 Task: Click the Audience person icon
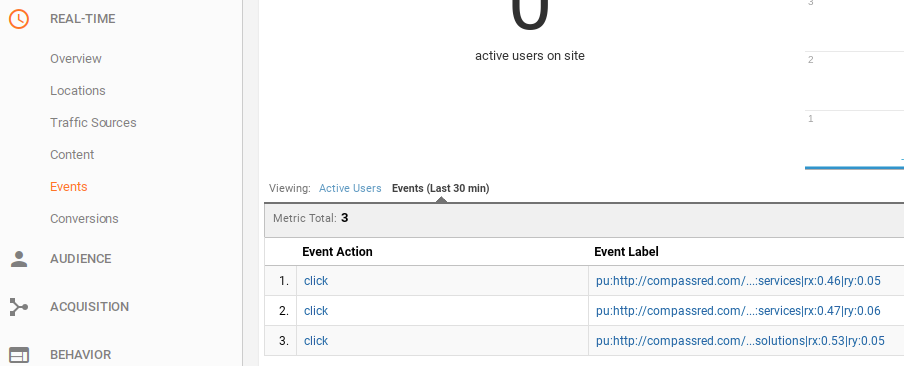[x=18, y=259]
